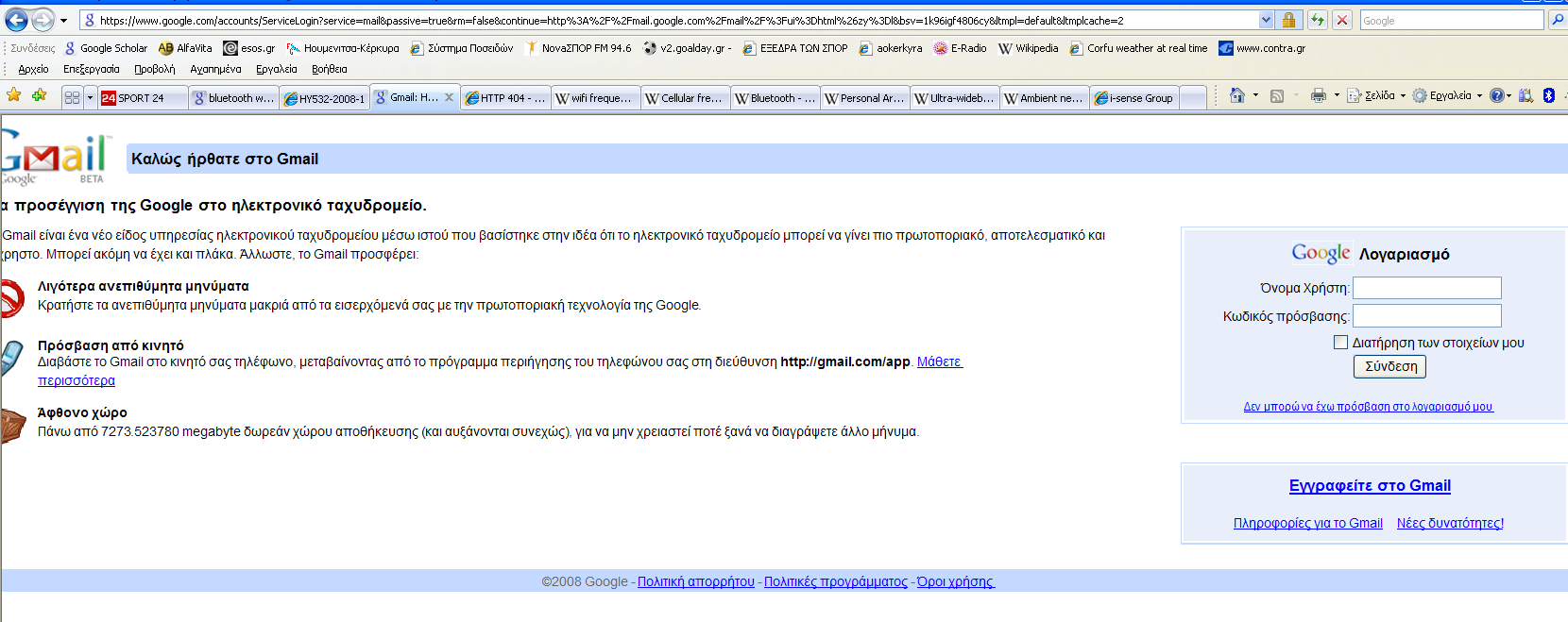
Task: Open the Επεξεργασία menu
Action: coord(92,69)
